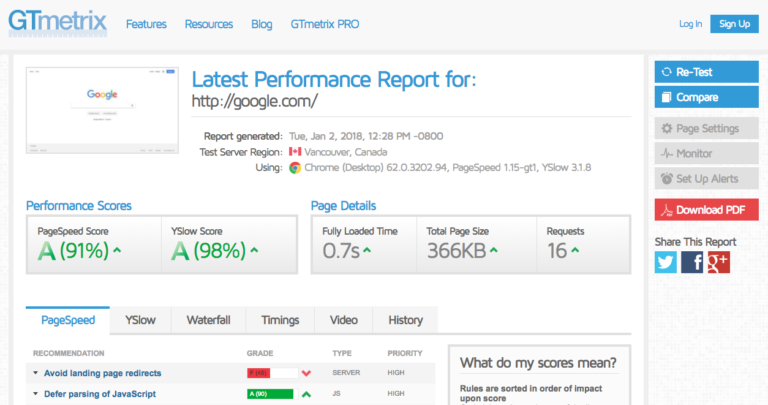Expand Avoid landing page redirects recommendation
The width and height of the screenshot is (768, 405).
102,373
